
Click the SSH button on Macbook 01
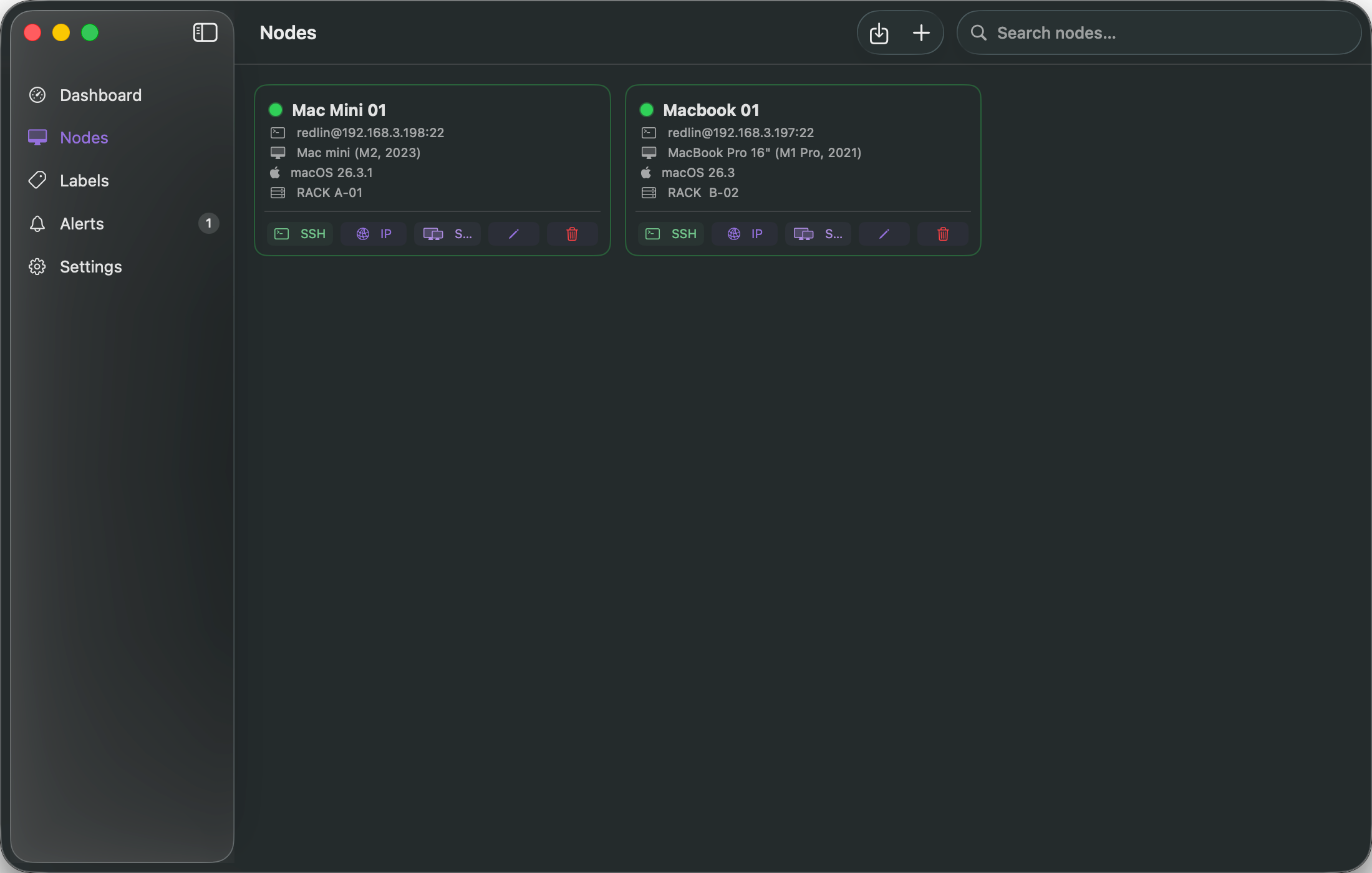tap(671, 234)
